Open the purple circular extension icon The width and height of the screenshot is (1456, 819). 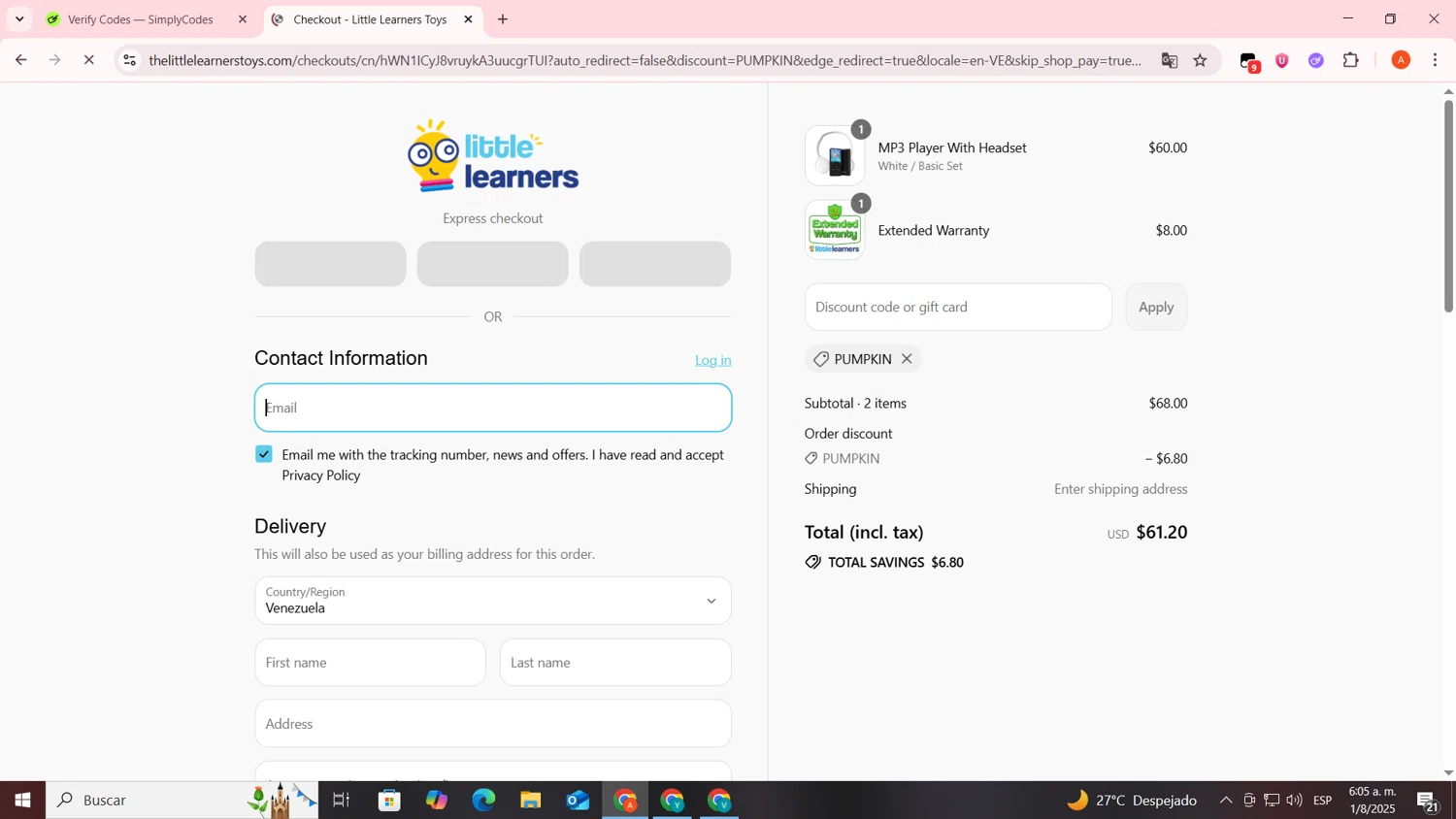(x=1316, y=60)
